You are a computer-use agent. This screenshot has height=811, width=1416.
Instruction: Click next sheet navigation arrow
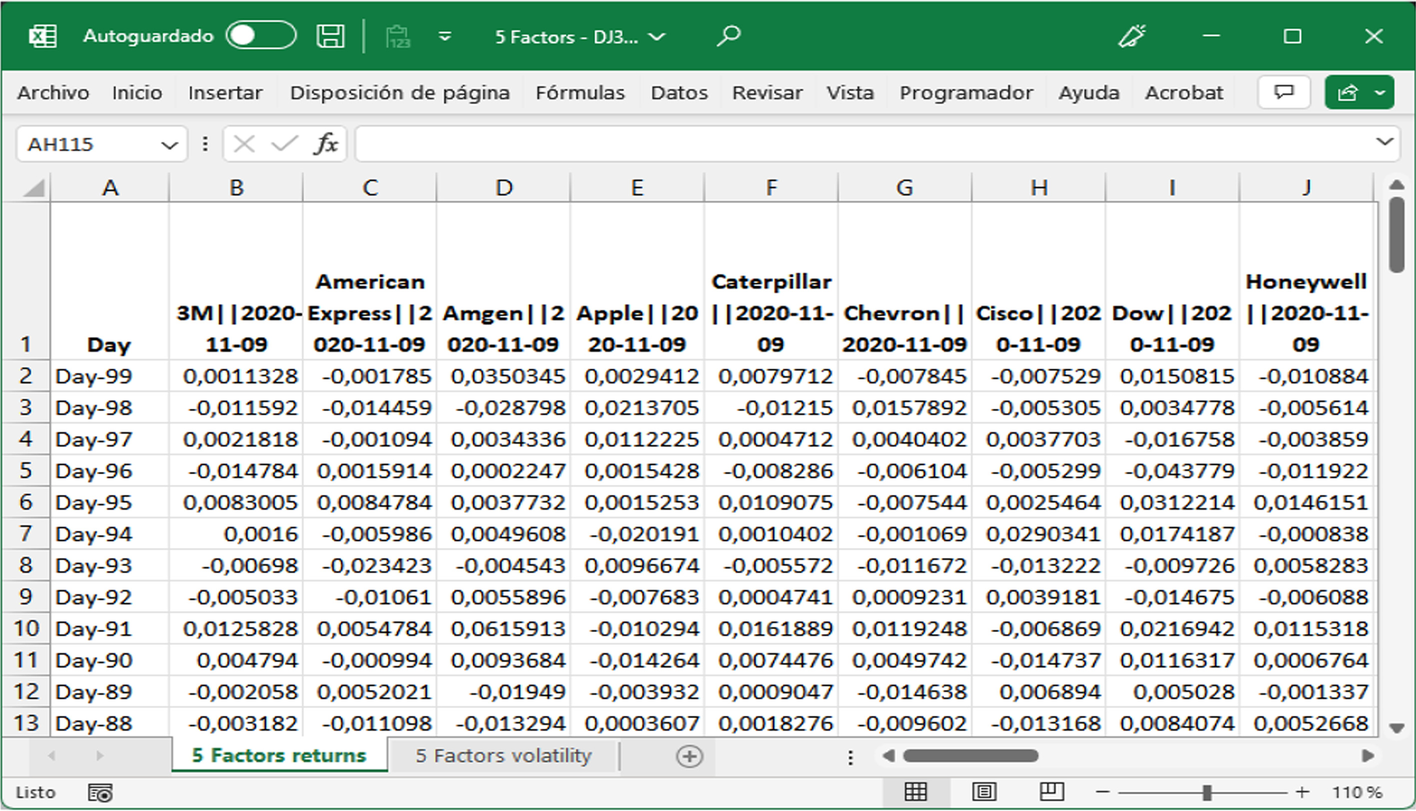coord(99,756)
